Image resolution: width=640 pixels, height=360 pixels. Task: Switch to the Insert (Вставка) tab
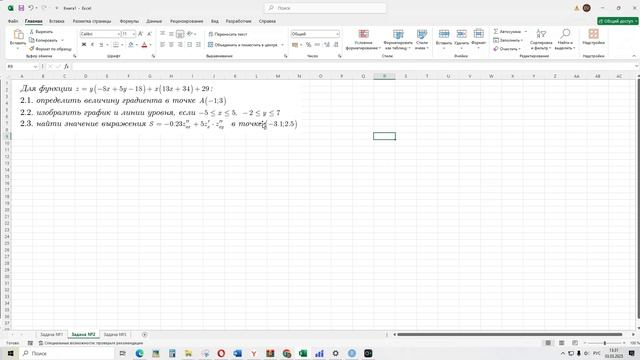pos(57,21)
